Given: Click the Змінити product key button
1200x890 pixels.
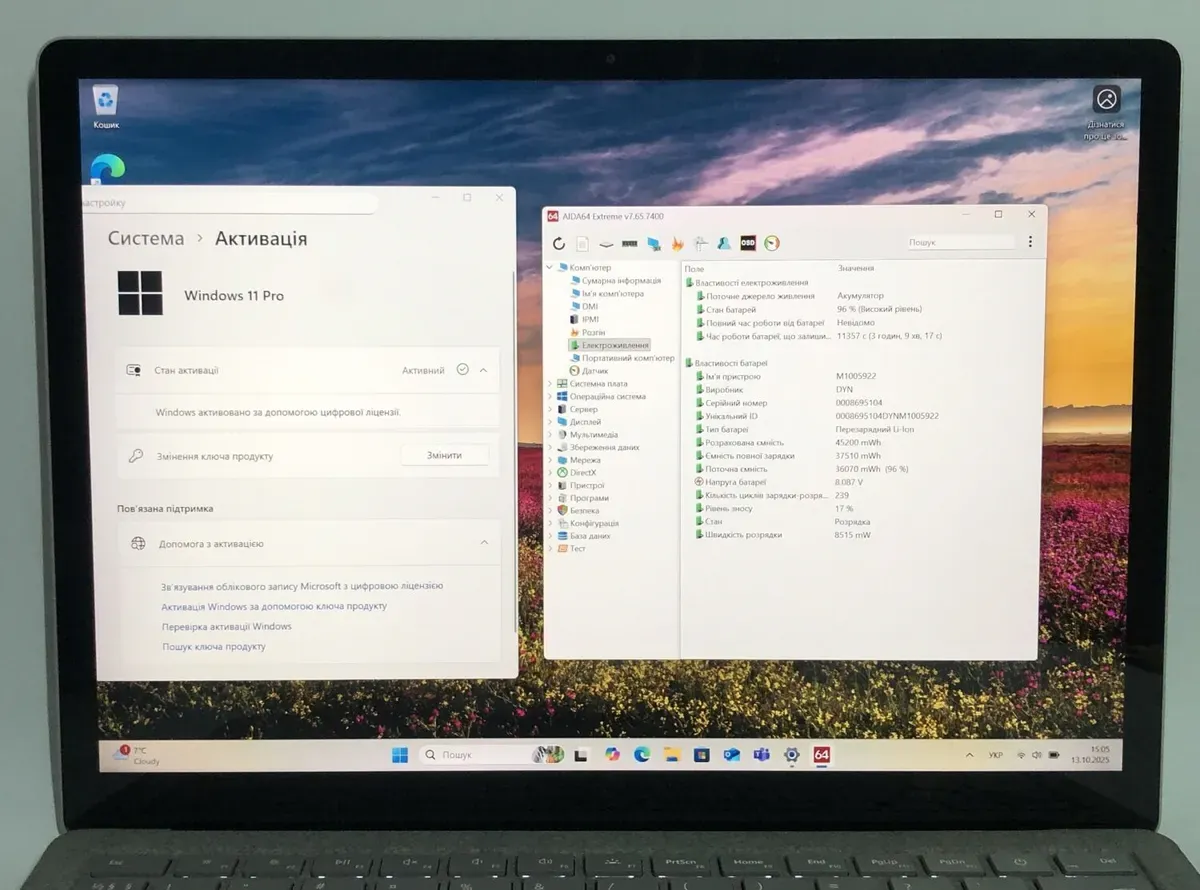Looking at the screenshot, I should [444, 455].
